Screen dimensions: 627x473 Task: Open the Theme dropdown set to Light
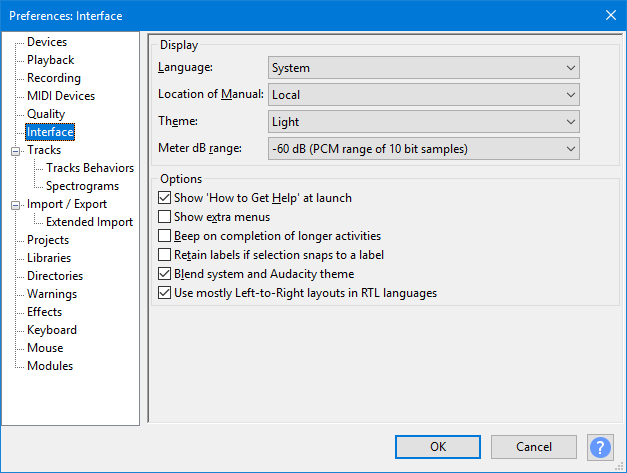click(x=423, y=122)
